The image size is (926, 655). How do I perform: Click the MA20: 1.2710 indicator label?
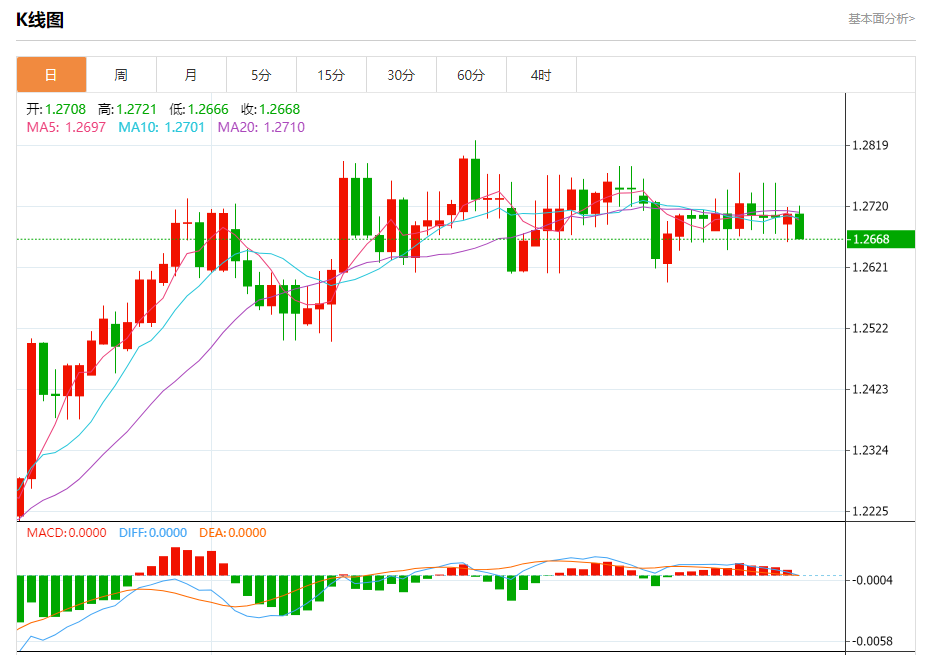pyautogui.click(x=261, y=127)
